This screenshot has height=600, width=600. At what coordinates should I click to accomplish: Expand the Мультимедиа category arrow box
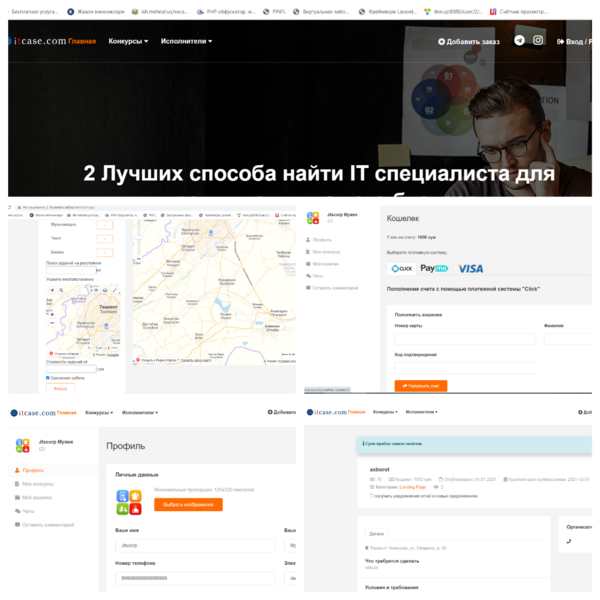(x=104, y=225)
